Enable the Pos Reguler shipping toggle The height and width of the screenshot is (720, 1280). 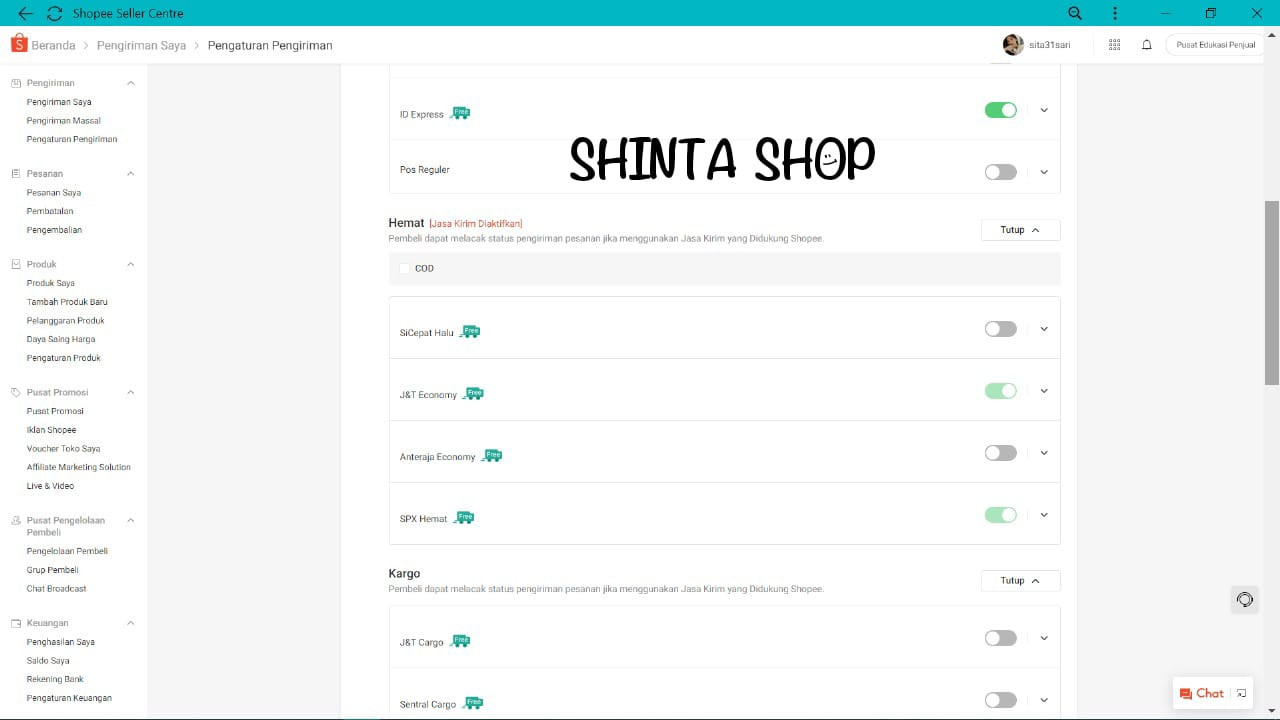click(1001, 172)
